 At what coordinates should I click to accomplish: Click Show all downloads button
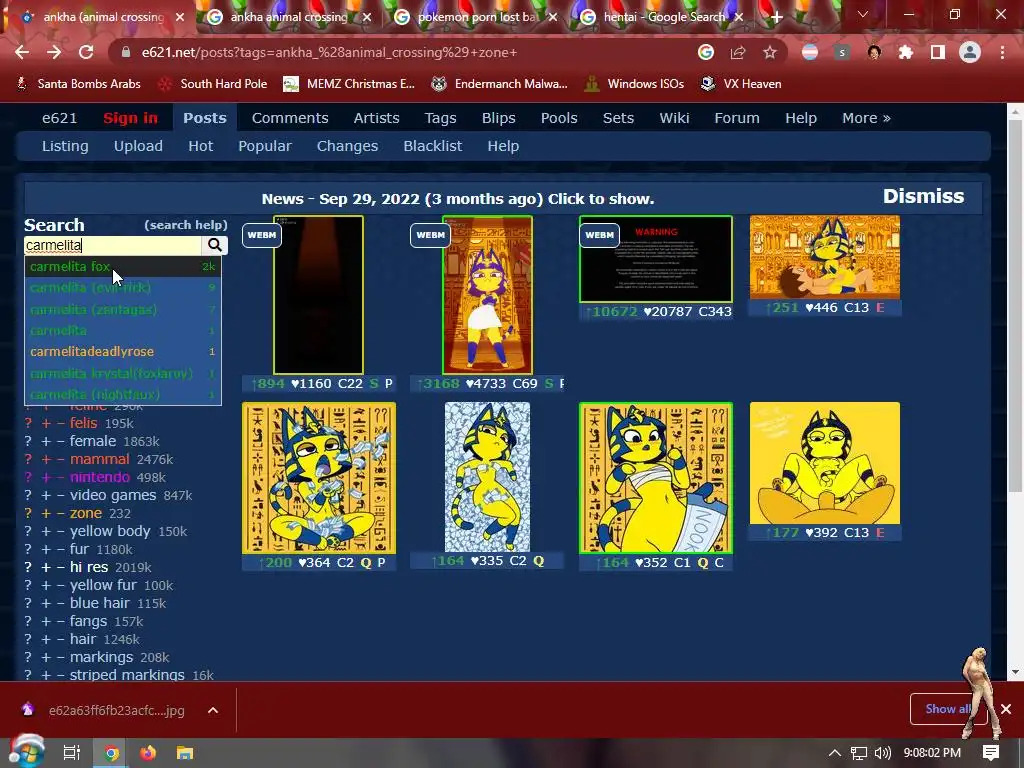(948, 709)
